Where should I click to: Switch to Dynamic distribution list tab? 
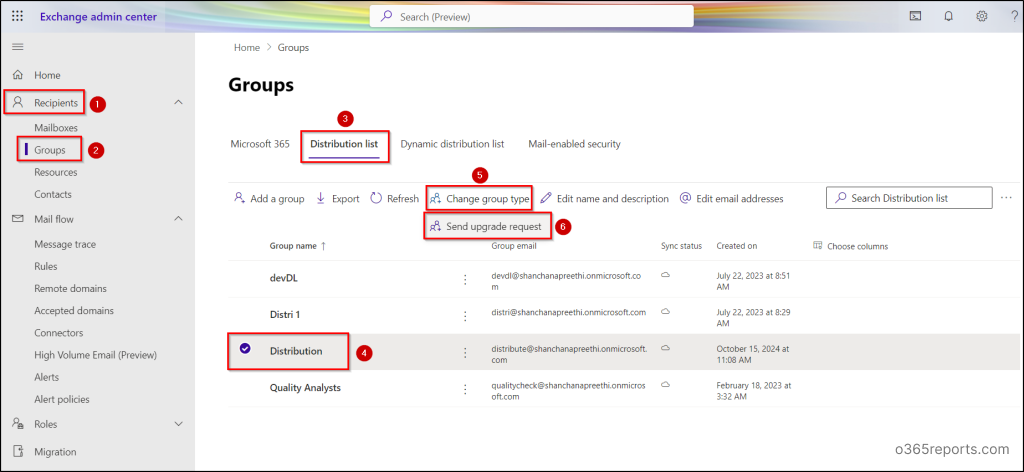tap(452, 144)
